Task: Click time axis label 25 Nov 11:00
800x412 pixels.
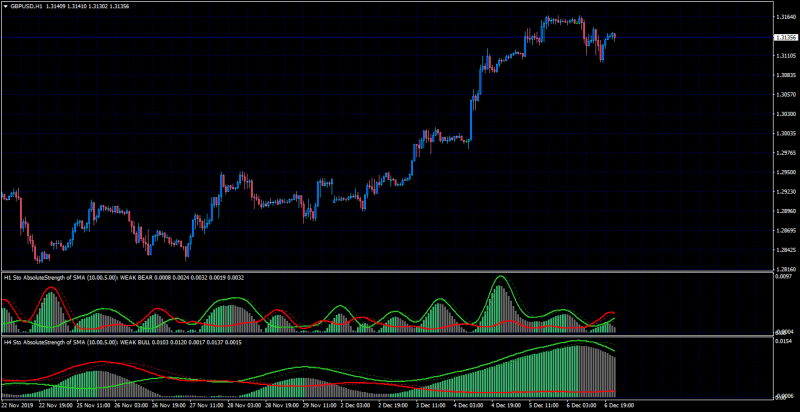Action: coord(92,405)
